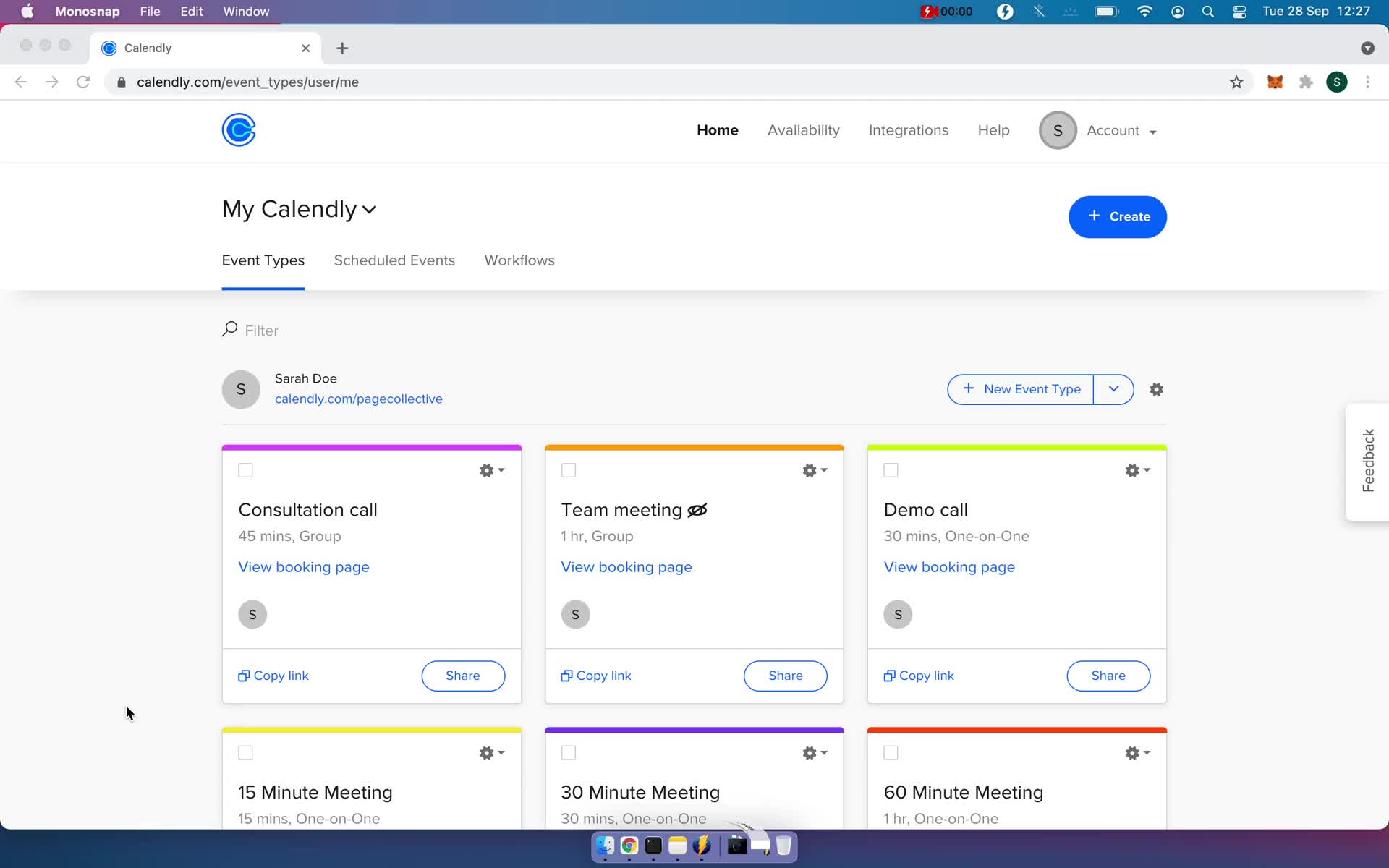Open Monosnap File menu
The image size is (1389, 868).
point(150,12)
